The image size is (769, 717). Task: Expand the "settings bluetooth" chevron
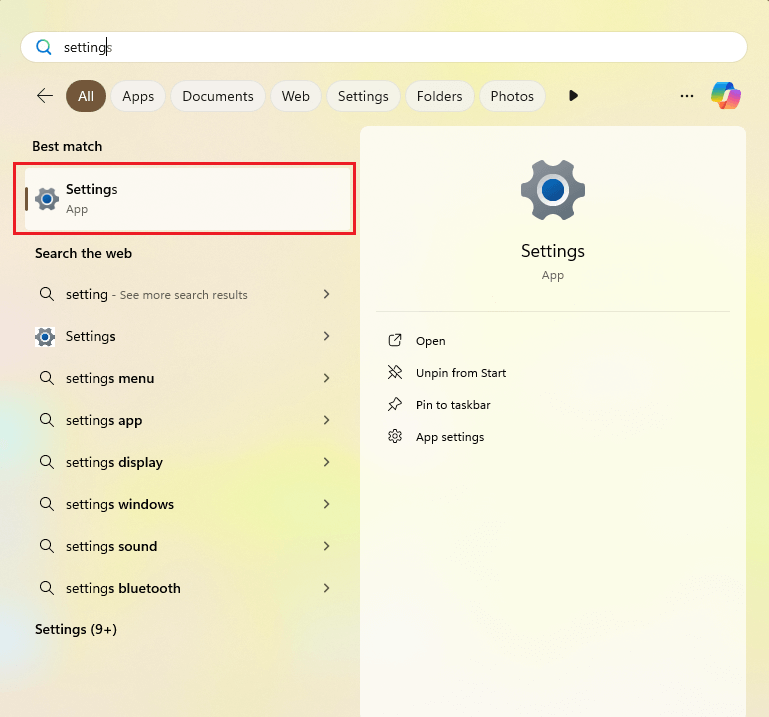(327, 588)
